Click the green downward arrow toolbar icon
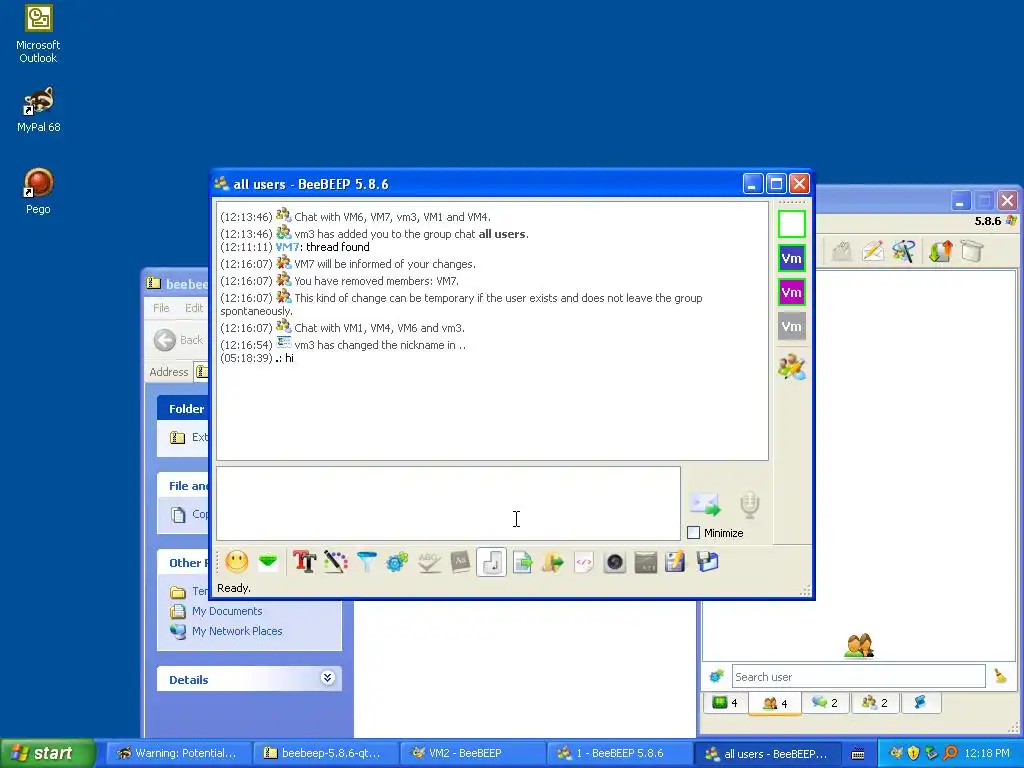Image resolution: width=1024 pixels, height=768 pixels. 268,562
